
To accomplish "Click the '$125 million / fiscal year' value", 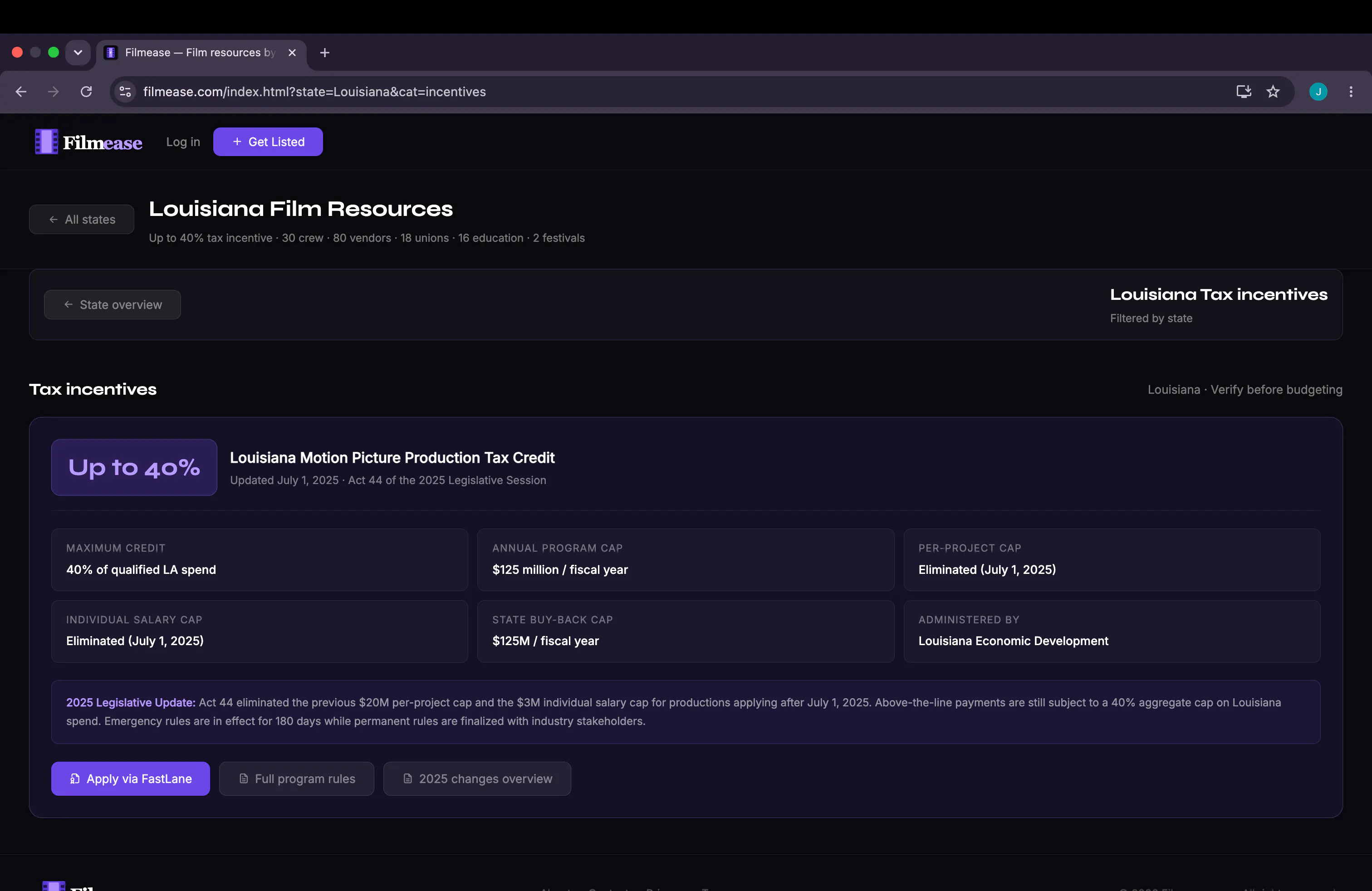I will [x=560, y=569].
